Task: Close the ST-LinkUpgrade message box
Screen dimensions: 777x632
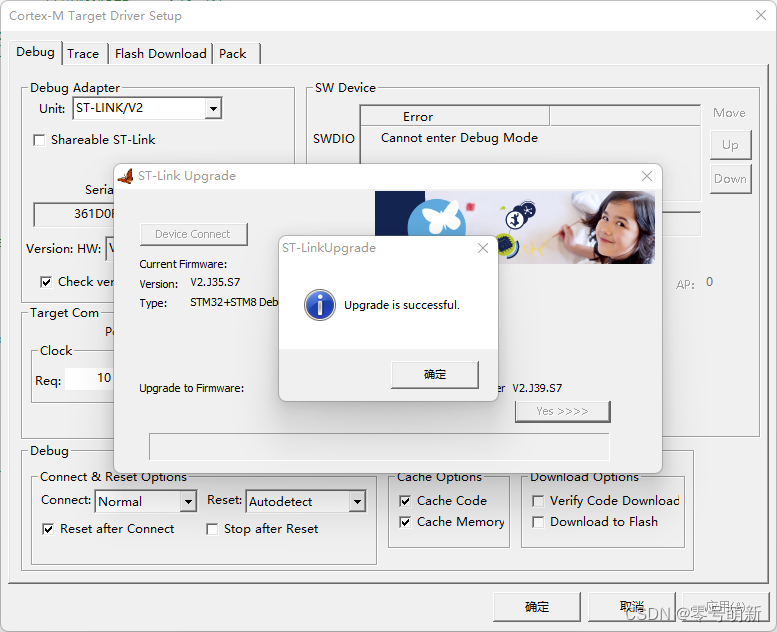Action: (x=483, y=248)
